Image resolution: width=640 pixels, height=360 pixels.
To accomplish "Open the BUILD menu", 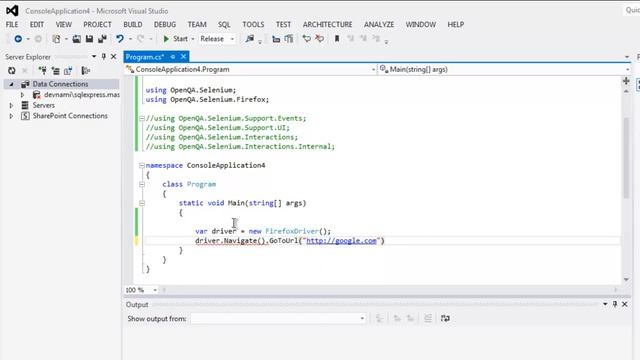I will tap(133, 24).
